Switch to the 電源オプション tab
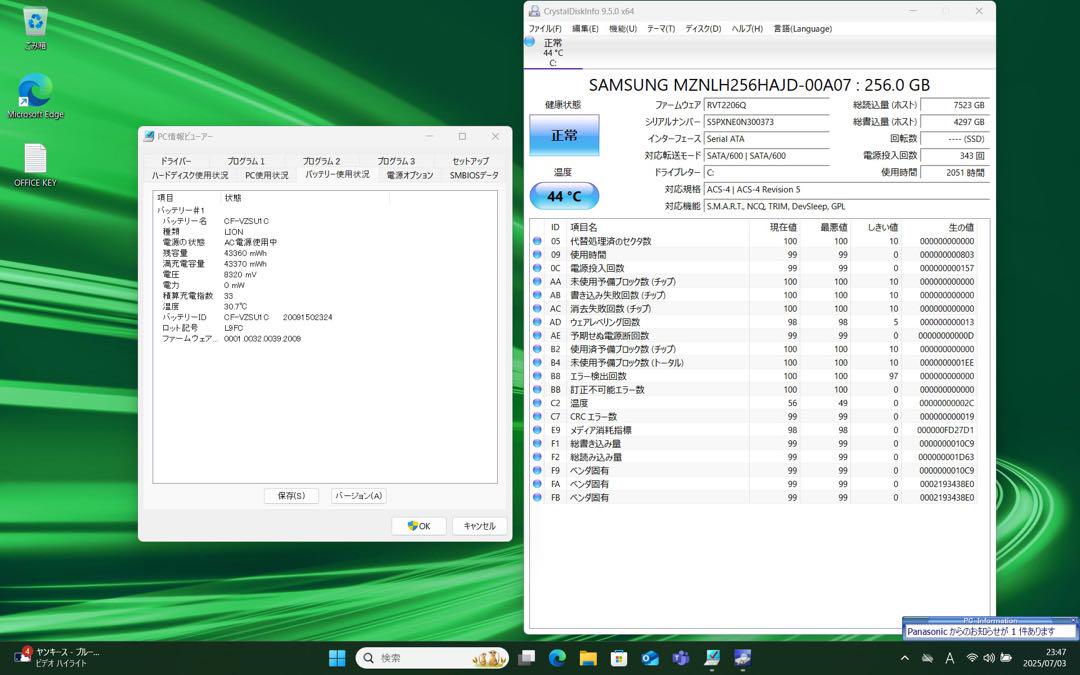 (409, 176)
